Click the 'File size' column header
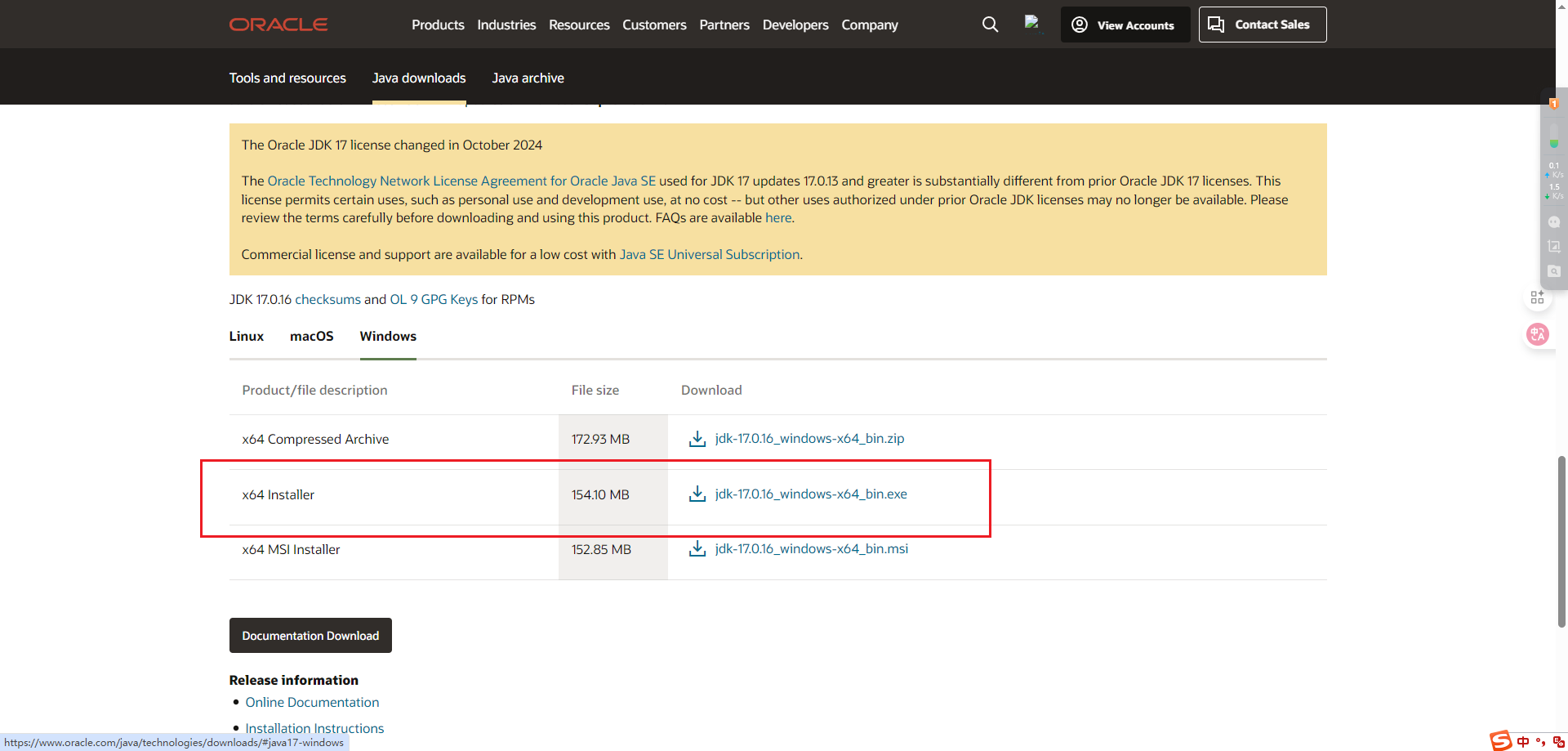This screenshot has width=1568, height=751. click(x=595, y=390)
